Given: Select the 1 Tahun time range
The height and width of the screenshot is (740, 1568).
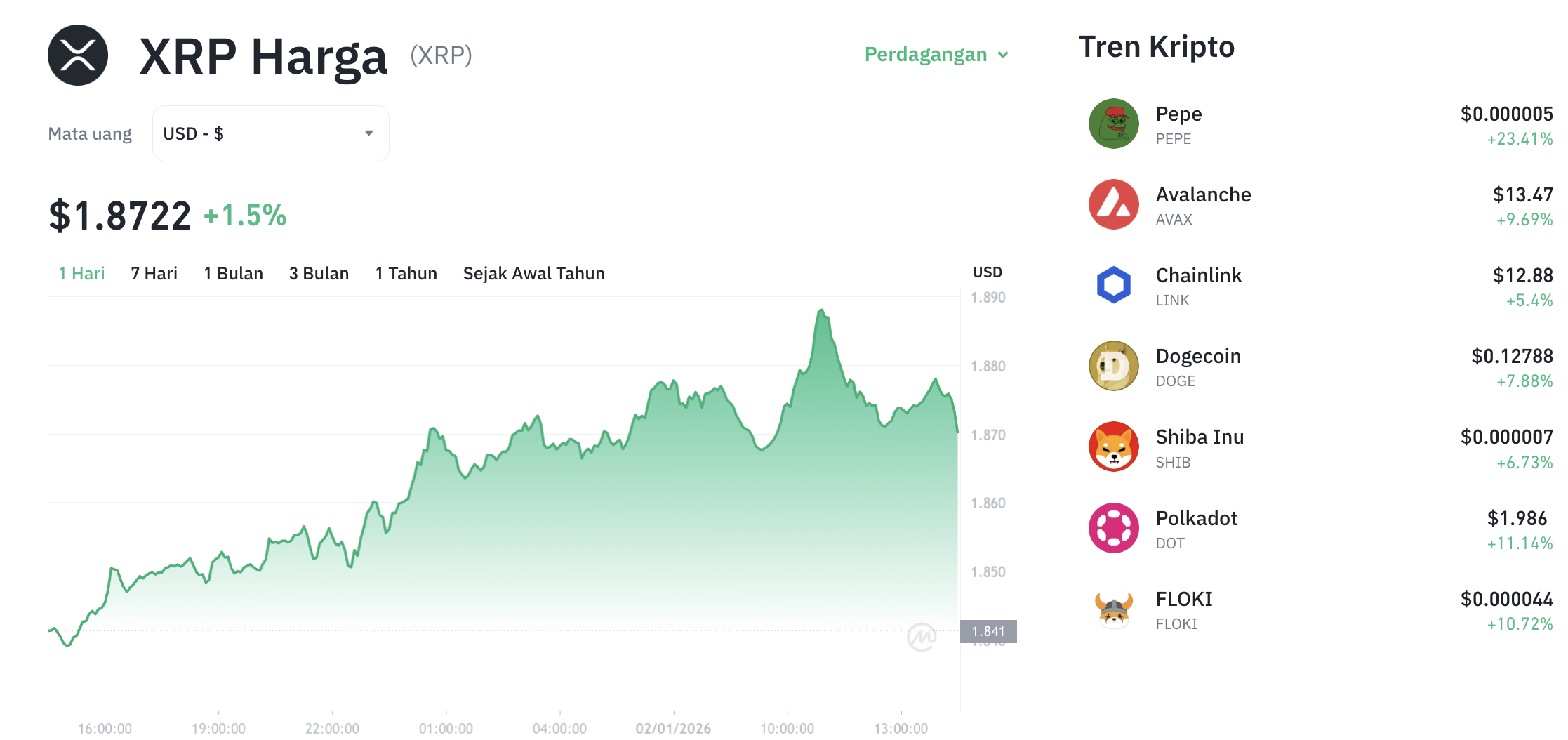Looking at the screenshot, I should pos(406,273).
